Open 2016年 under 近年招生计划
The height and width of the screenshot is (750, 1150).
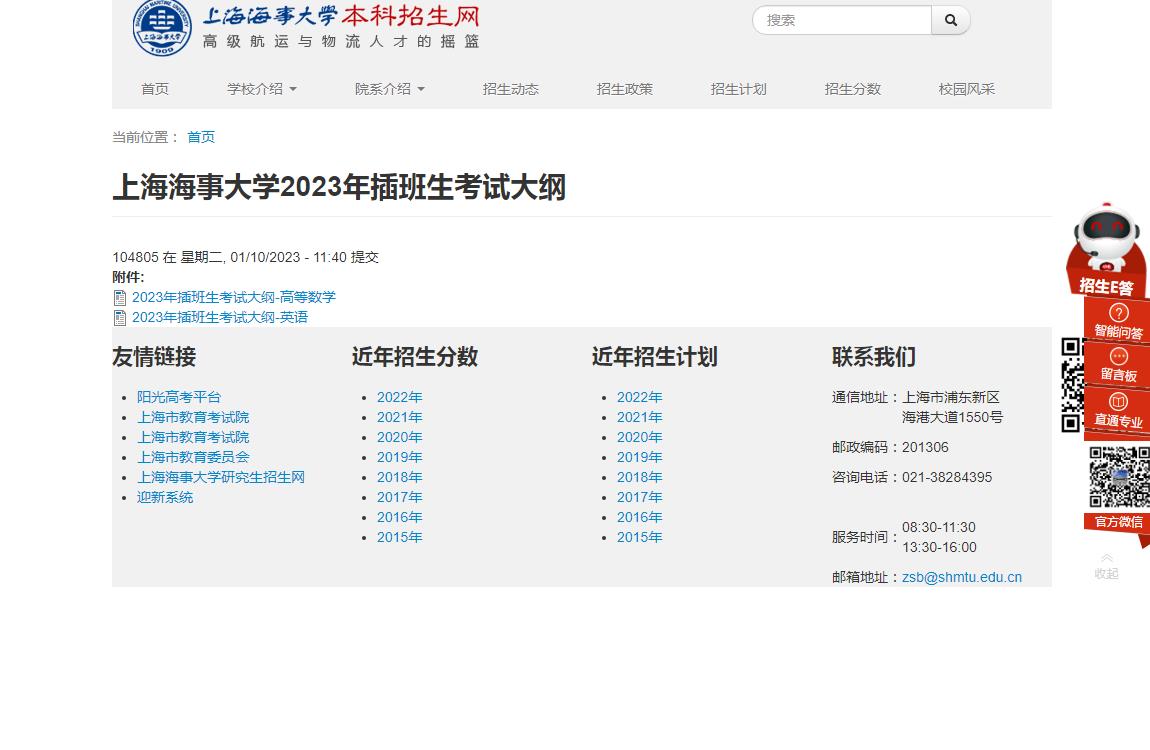[640, 518]
